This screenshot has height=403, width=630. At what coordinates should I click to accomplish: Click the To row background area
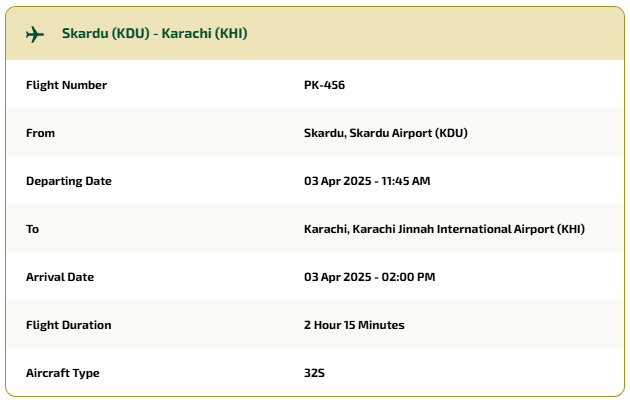click(315, 229)
